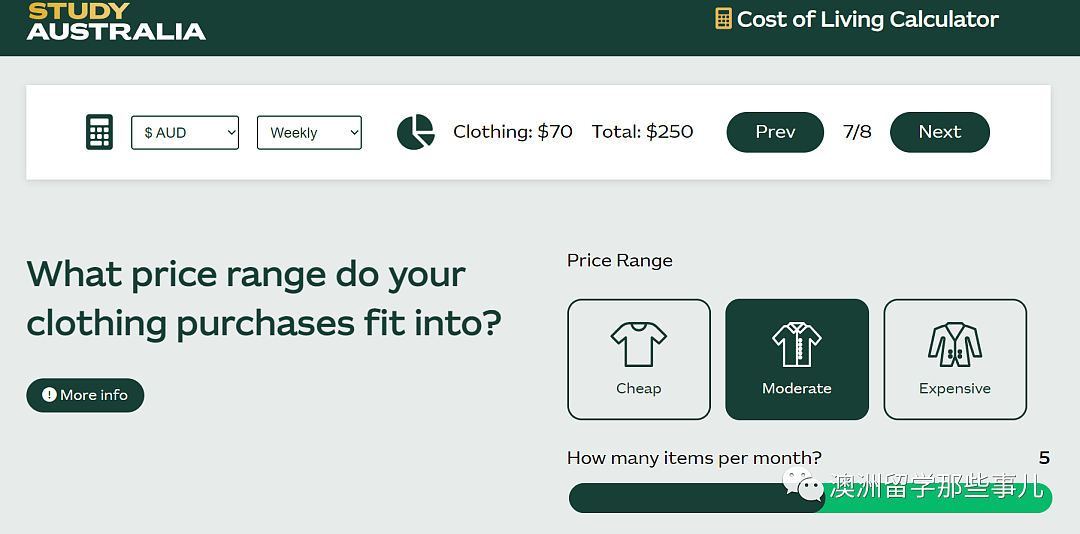Open the More info button
The height and width of the screenshot is (534, 1080).
(85, 395)
